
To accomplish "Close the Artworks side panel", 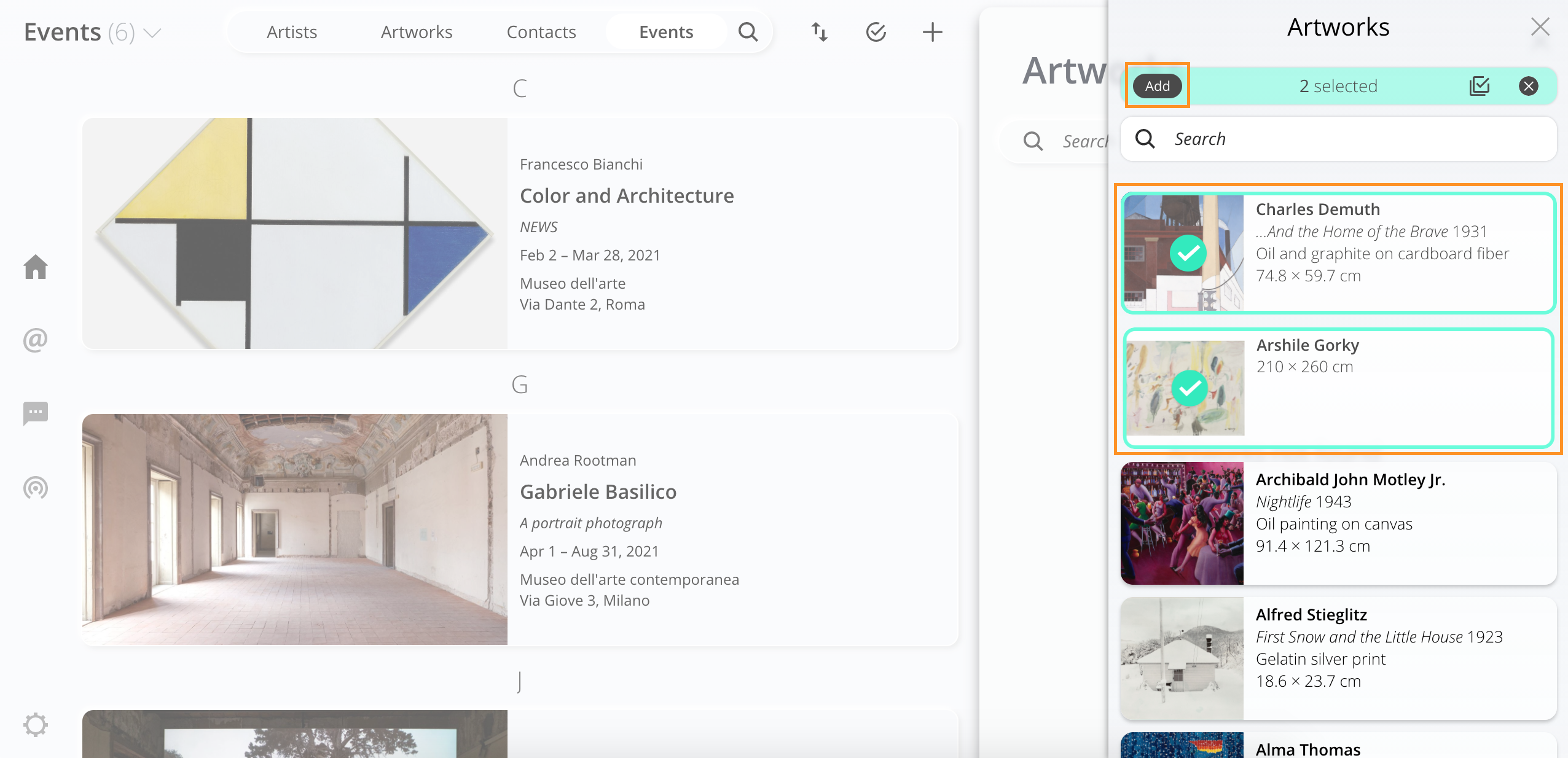I will pyautogui.click(x=1540, y=26).
